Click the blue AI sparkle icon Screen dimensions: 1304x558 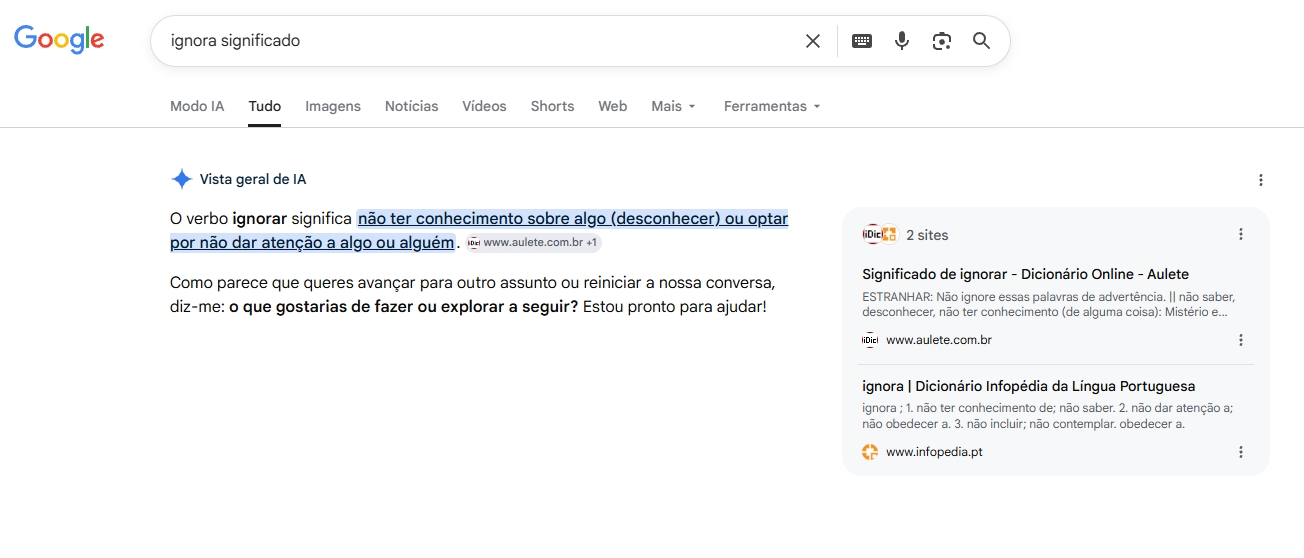tap(181, 180)
